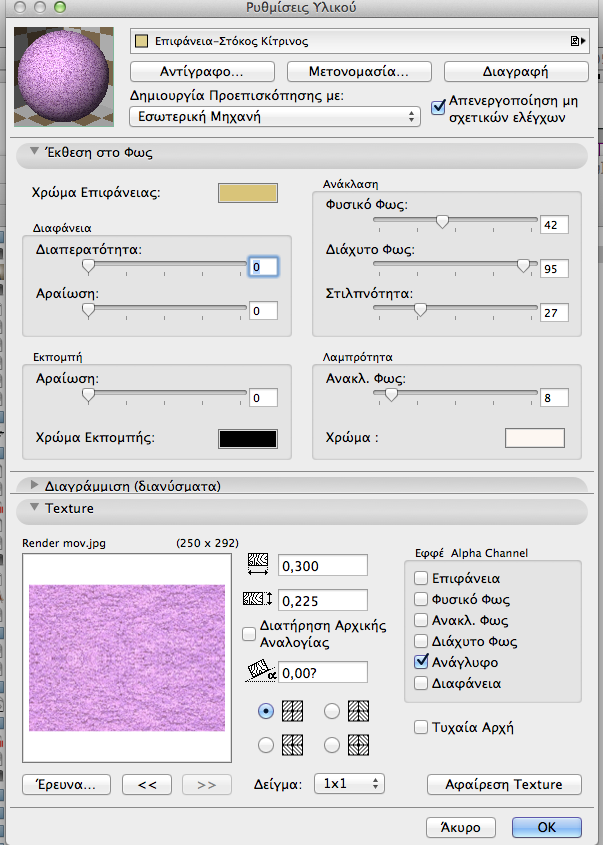Click the Στιλπνότητα slider handle
The width and height of the screenshot is (603, 845).
pos(420,310)
